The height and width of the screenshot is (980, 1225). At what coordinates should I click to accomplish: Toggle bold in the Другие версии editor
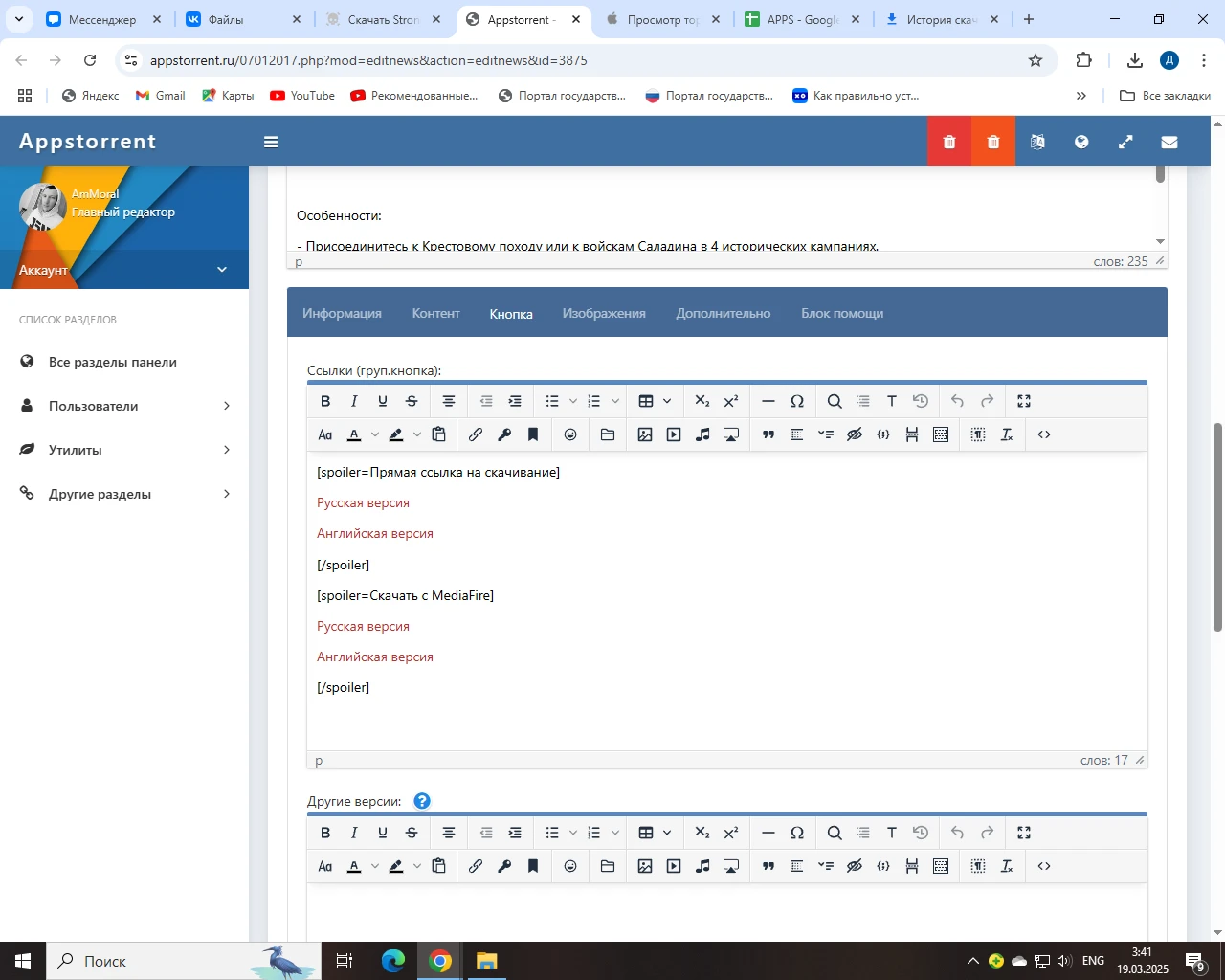(x=325, y=833)
